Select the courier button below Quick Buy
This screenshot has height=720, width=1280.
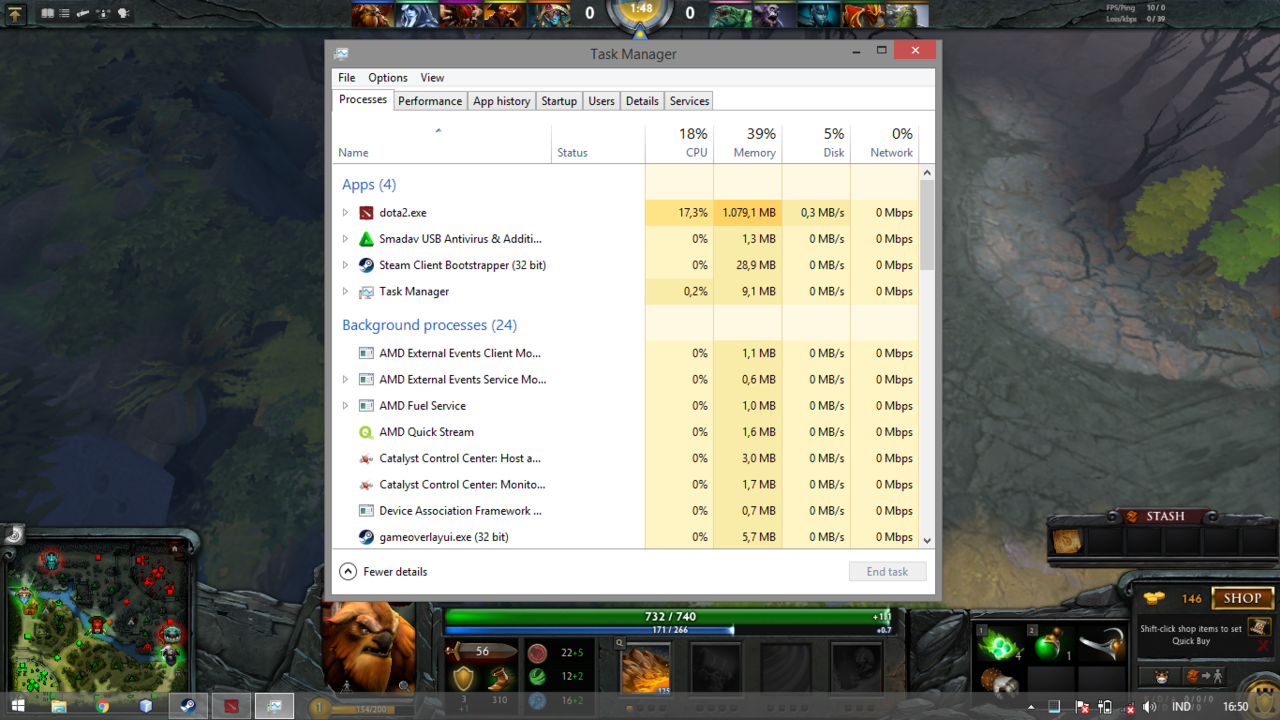[x=1161, y=677]
